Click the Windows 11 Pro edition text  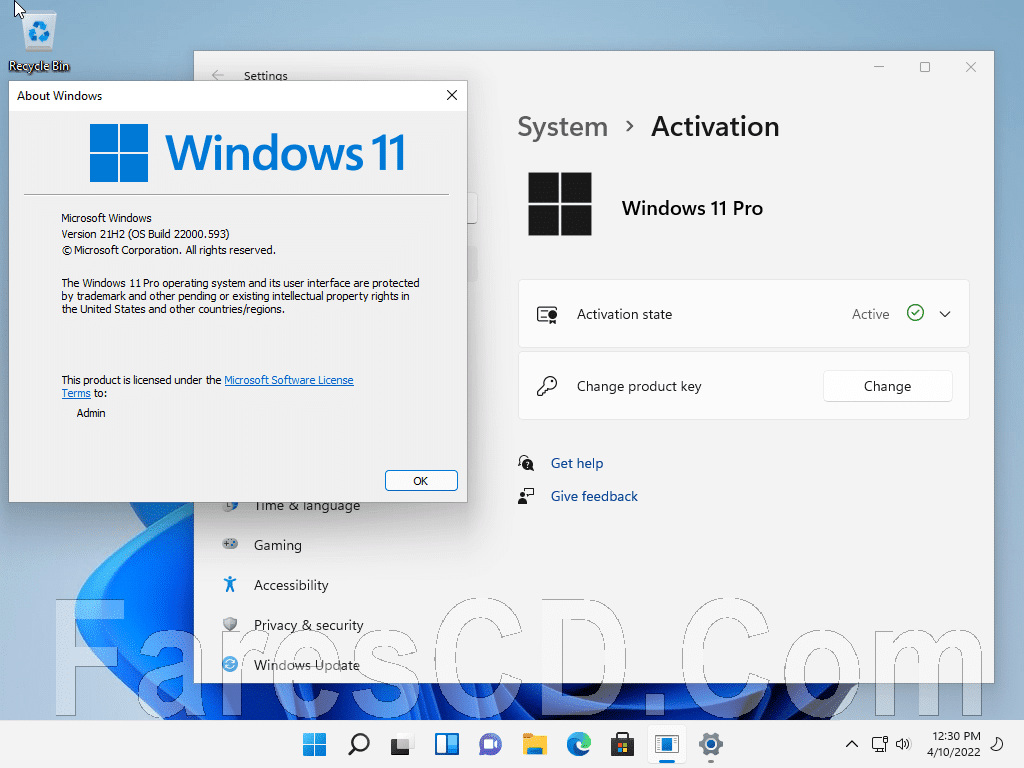click(692, 208)
